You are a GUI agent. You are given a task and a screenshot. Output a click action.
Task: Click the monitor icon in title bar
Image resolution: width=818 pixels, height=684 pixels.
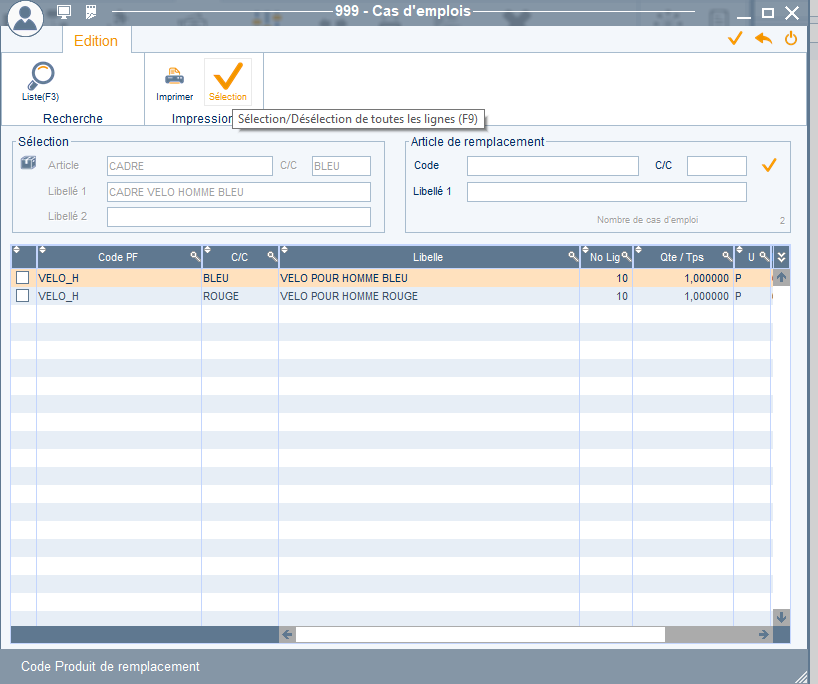point(64,12)
